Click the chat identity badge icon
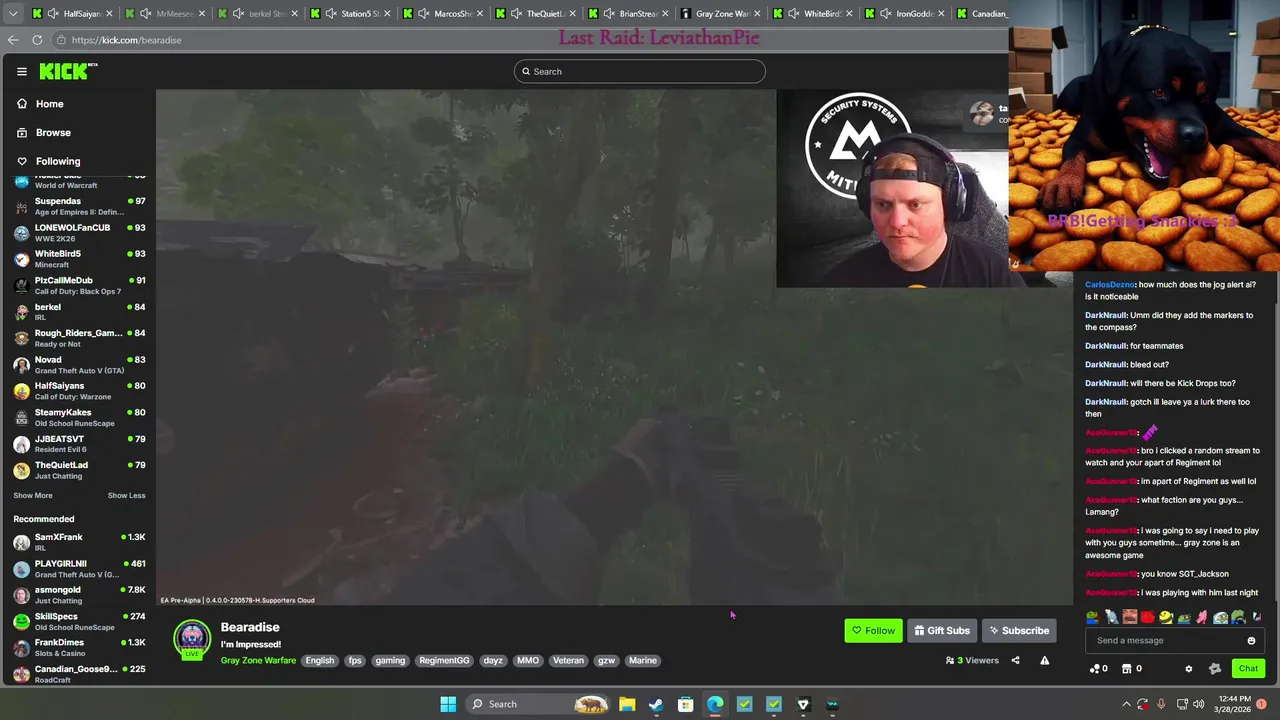Screen dimensions: 1280x720 pos(1215,669)
